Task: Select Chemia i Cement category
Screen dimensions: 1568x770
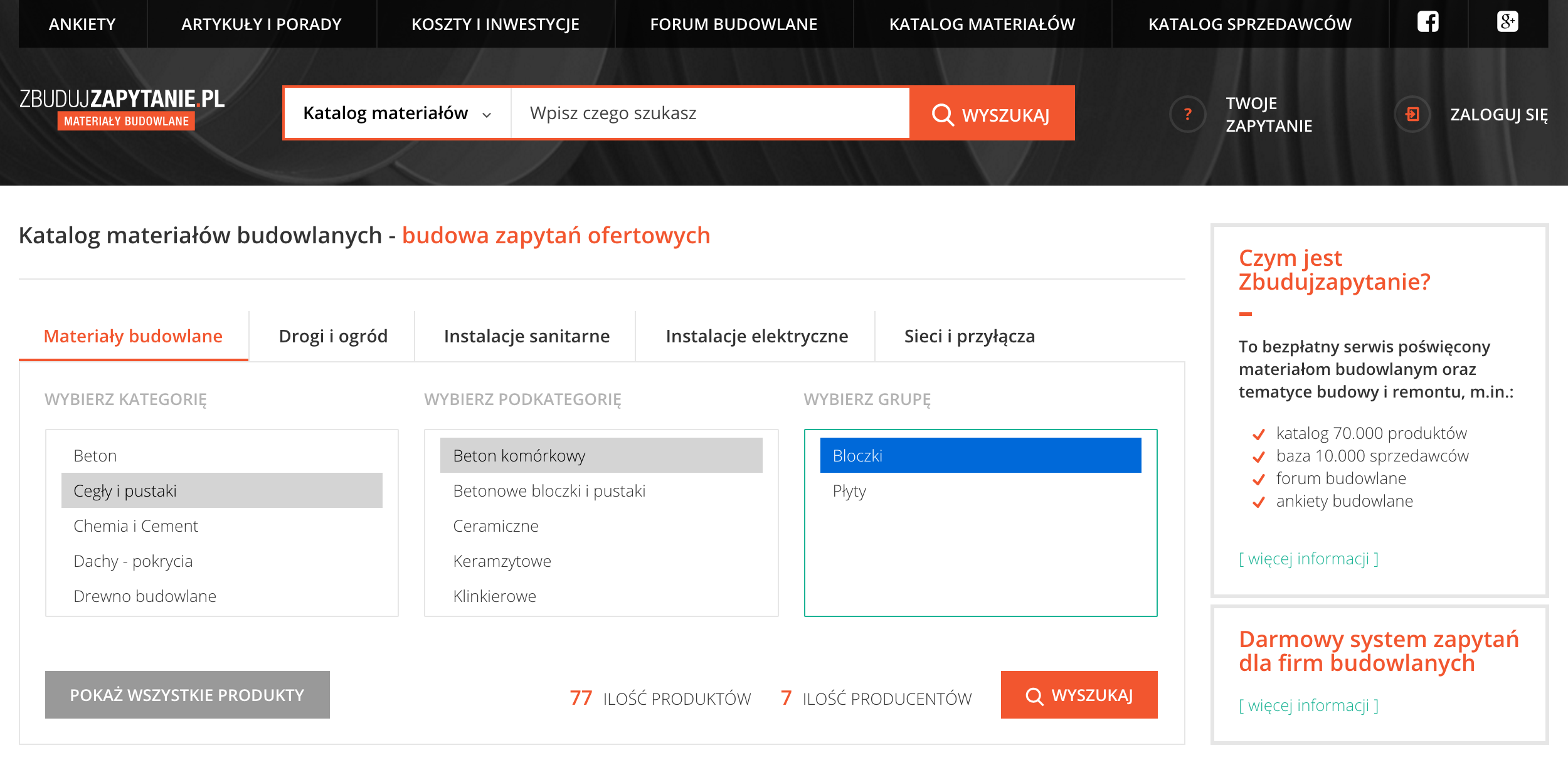Action: pyautogui.click(x=222, y=525)
